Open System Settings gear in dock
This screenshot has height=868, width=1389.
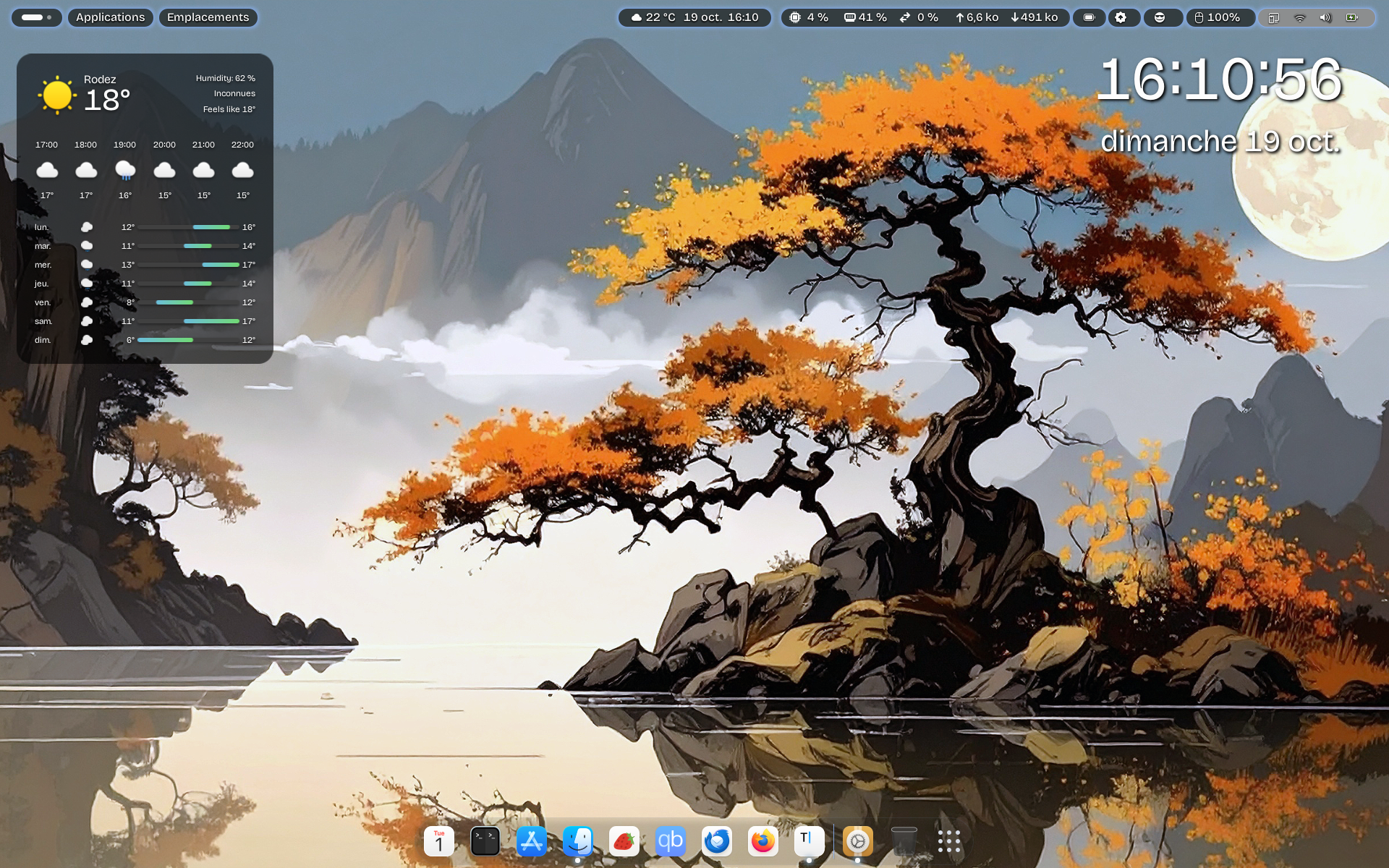(857, 841)
